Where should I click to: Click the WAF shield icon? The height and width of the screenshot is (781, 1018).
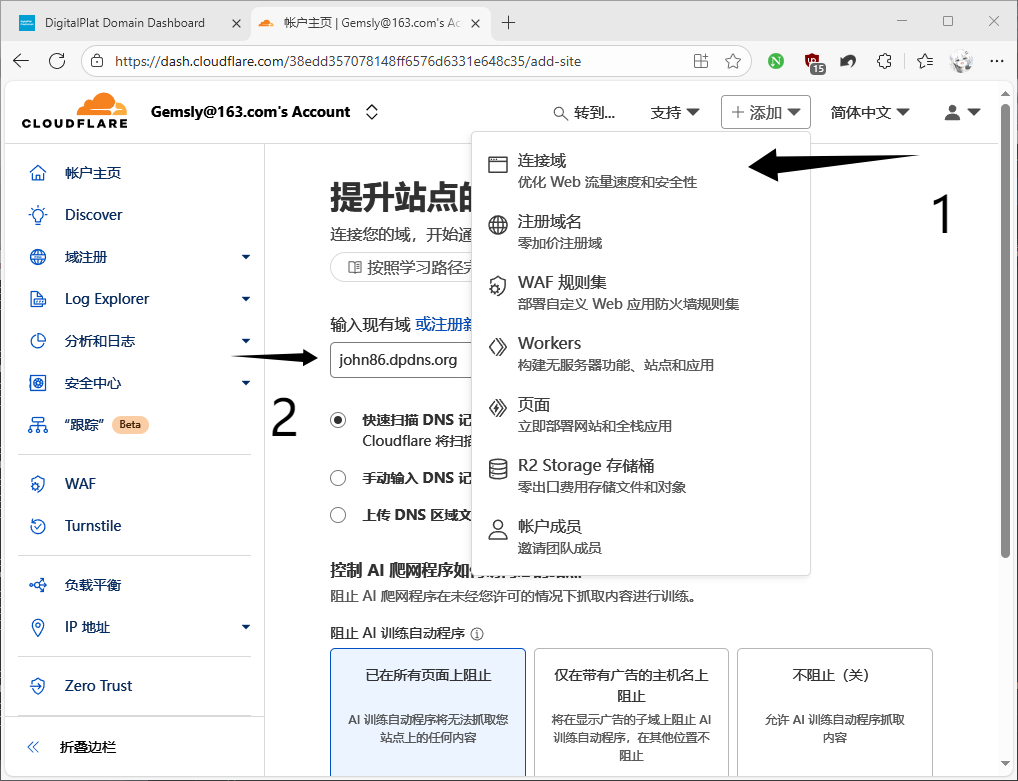39,483
